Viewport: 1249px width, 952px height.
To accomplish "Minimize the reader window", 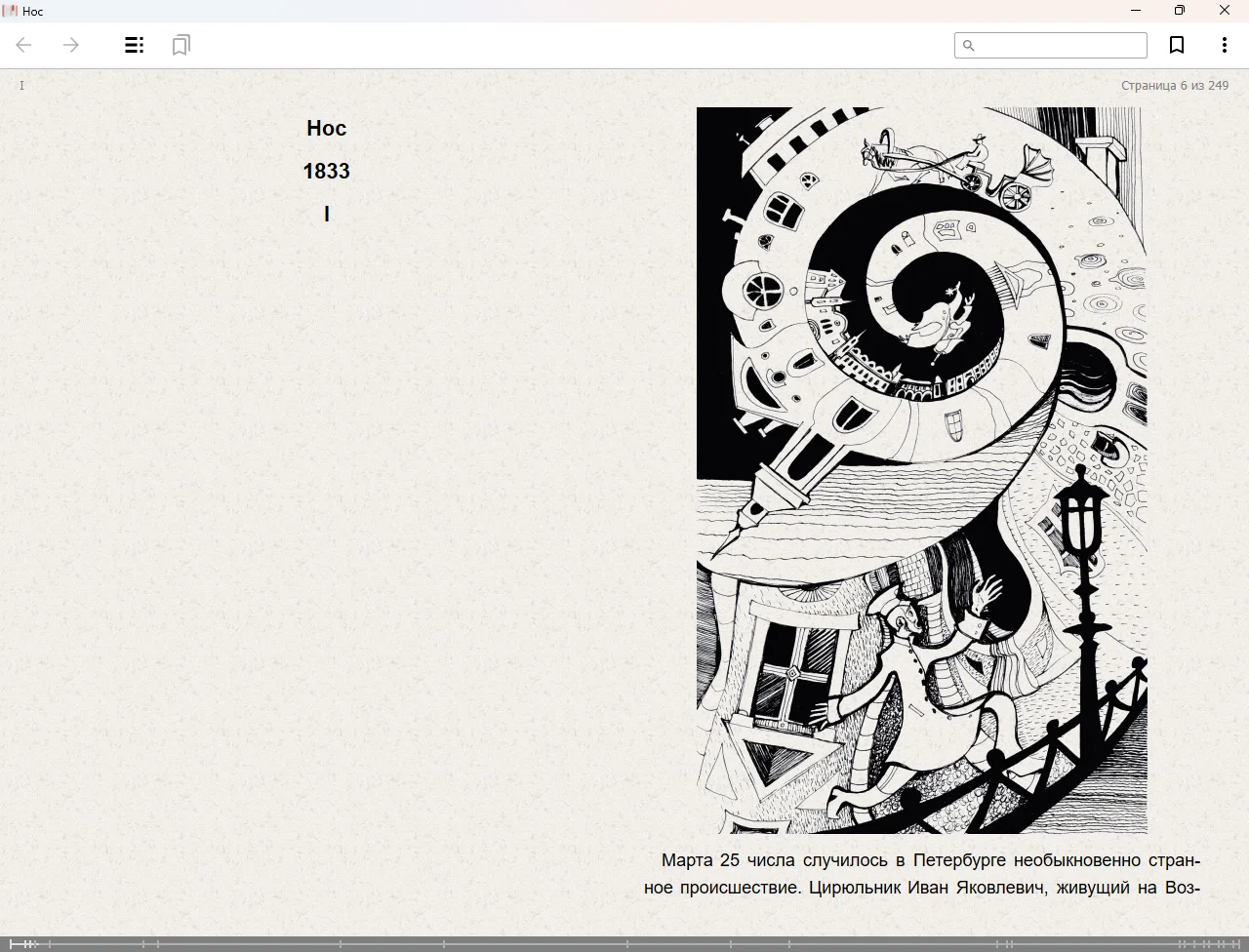I will click(x=1135, y=11).
